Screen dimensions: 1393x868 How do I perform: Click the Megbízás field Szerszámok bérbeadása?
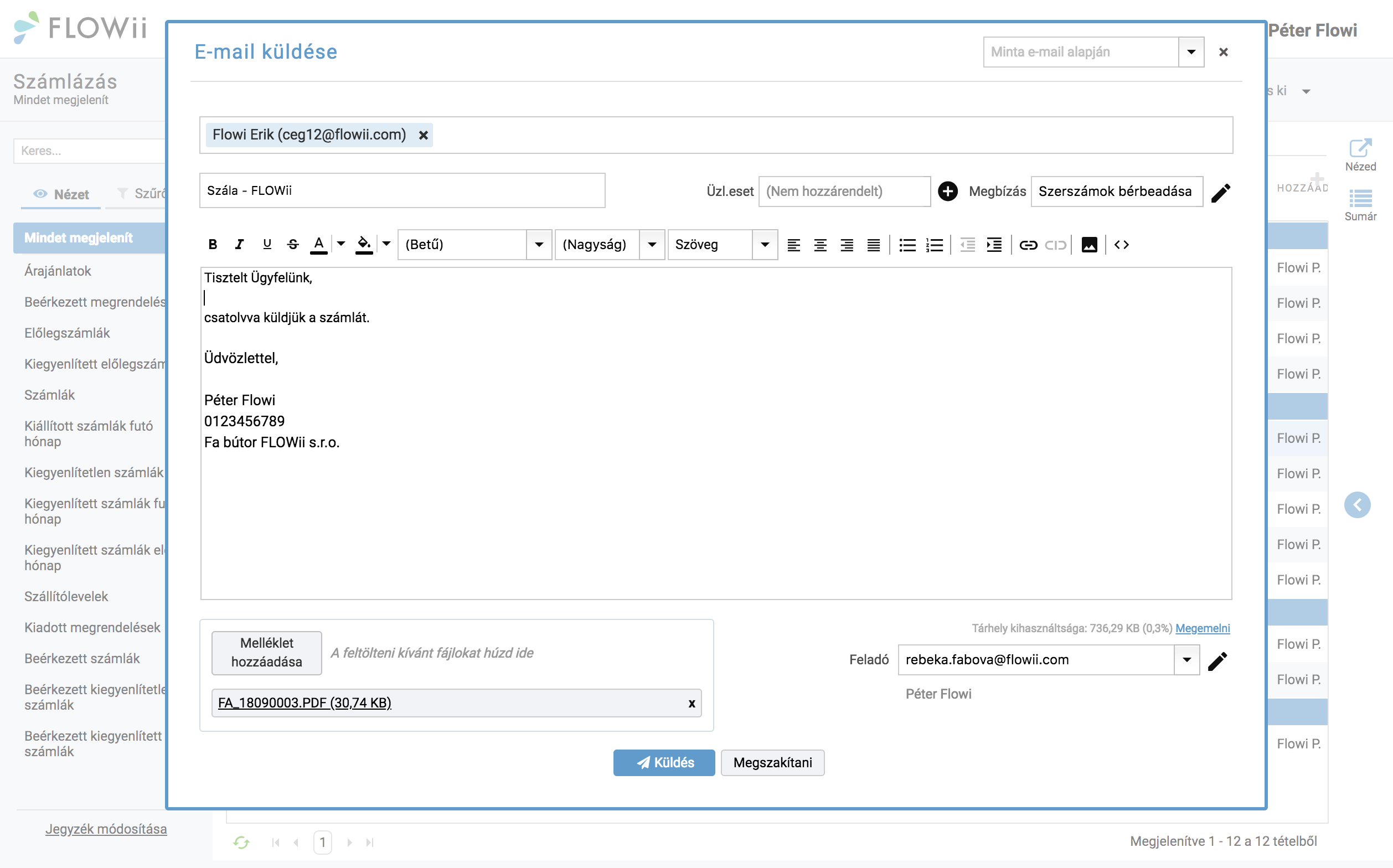click(1117, 191)
